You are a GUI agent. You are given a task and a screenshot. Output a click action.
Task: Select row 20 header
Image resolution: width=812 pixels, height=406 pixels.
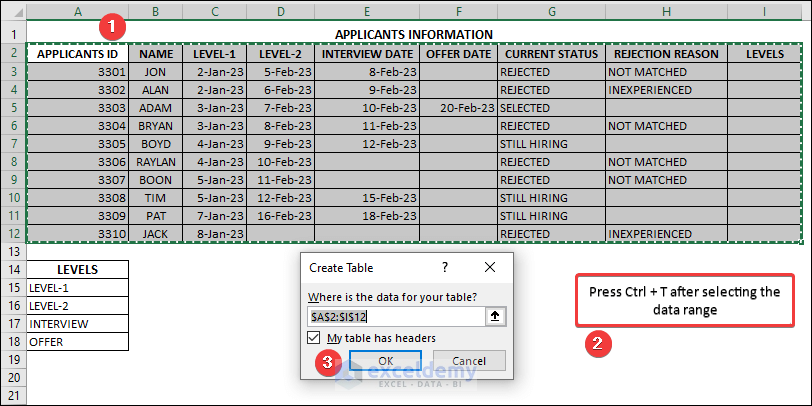tap(13, 378)
